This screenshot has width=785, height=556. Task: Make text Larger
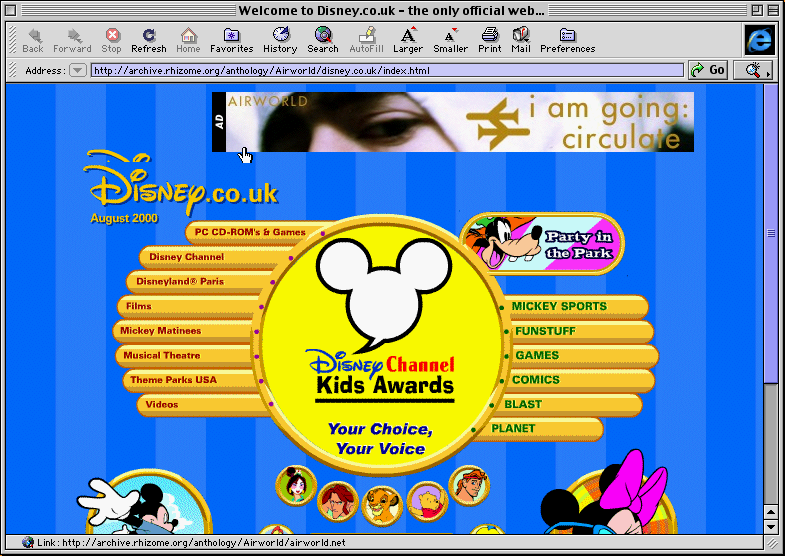point(408,40)
